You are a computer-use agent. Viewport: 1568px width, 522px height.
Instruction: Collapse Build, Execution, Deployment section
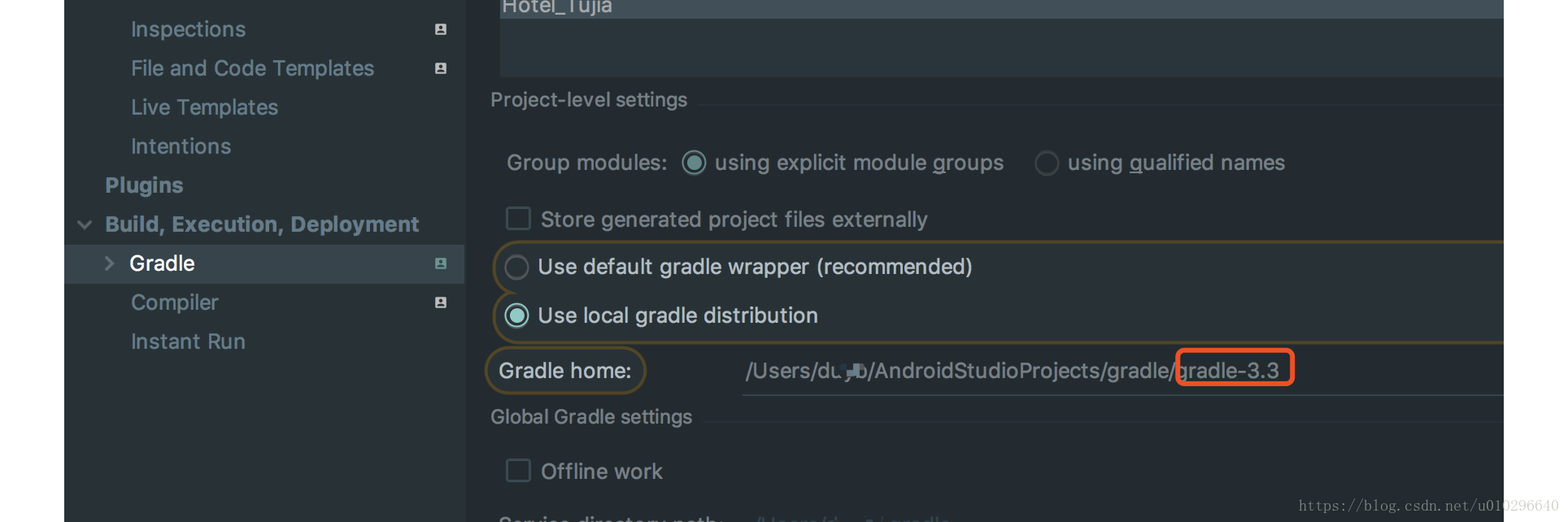[85, 224]
